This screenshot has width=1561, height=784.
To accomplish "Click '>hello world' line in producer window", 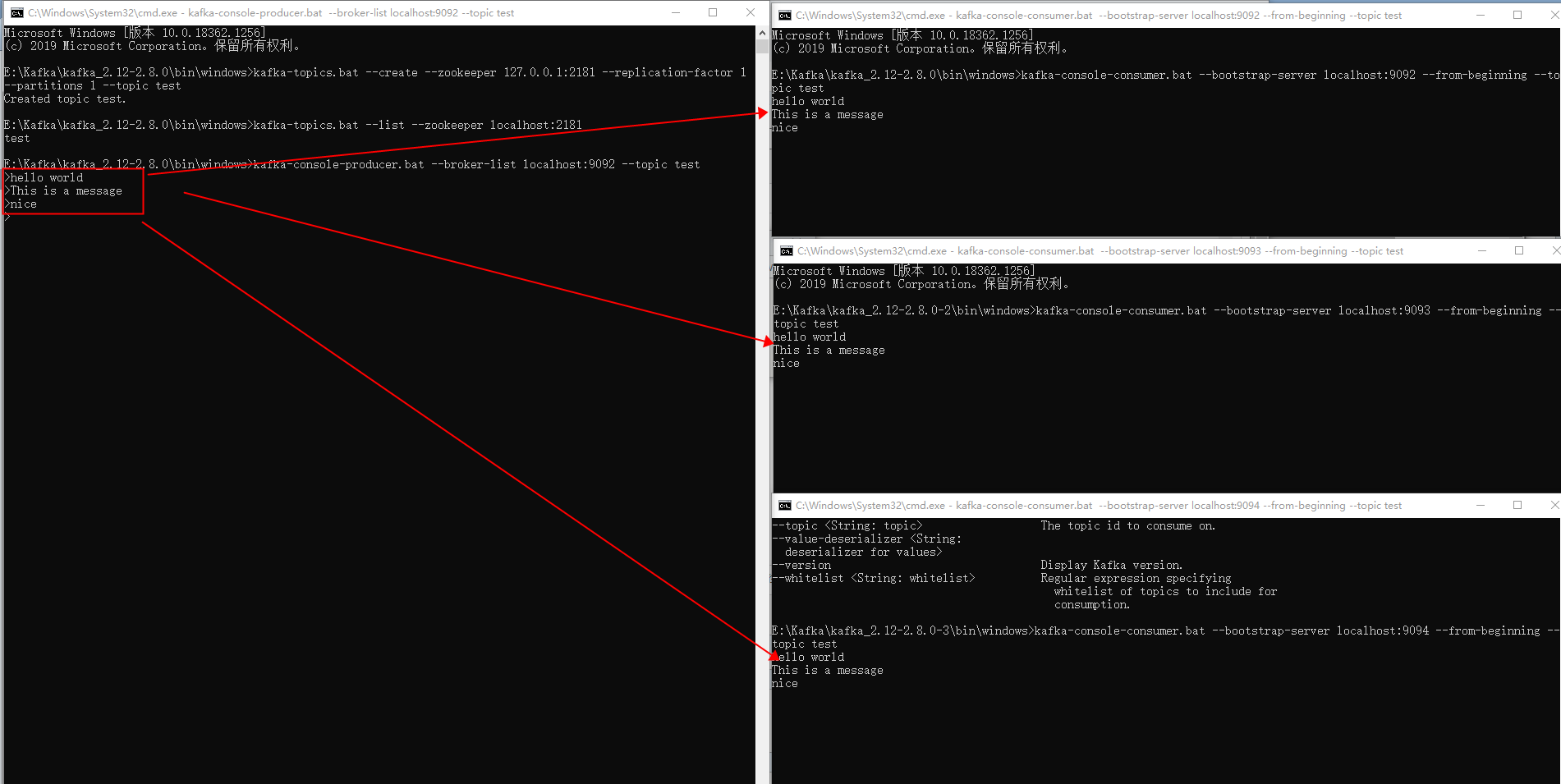I will pyautogui.click(x=44, y=177).
